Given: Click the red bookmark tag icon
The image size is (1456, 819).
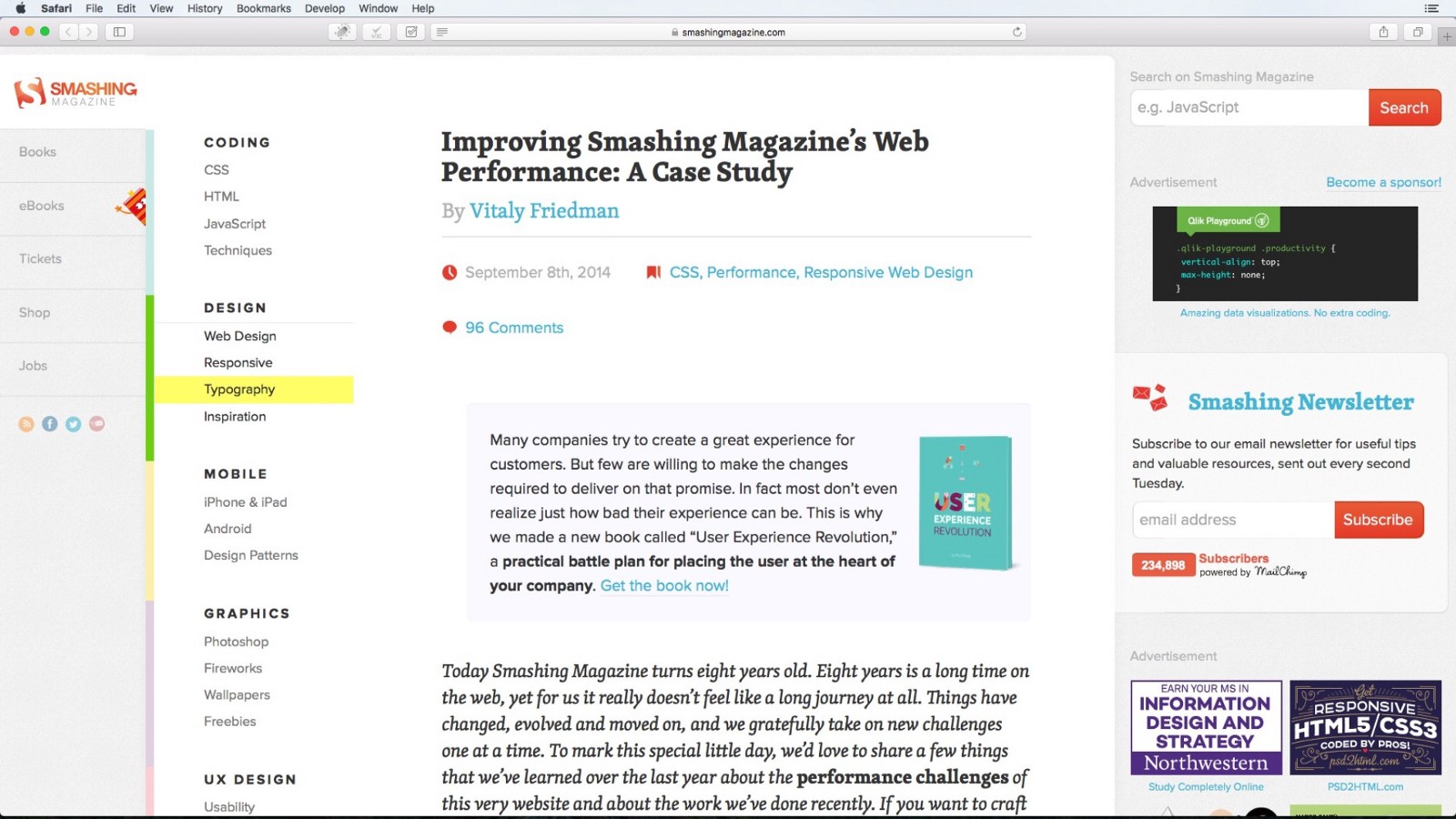Looking at the screenshot, I should (653, 272).
